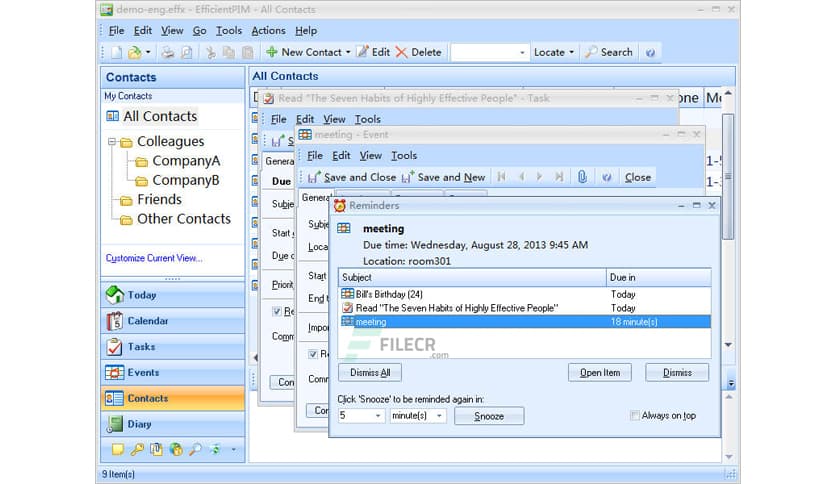The width and height of the screenshot is (836, 484).
Task: Click the Edit pencil button in main toolbar
Action: pos(374,52)
